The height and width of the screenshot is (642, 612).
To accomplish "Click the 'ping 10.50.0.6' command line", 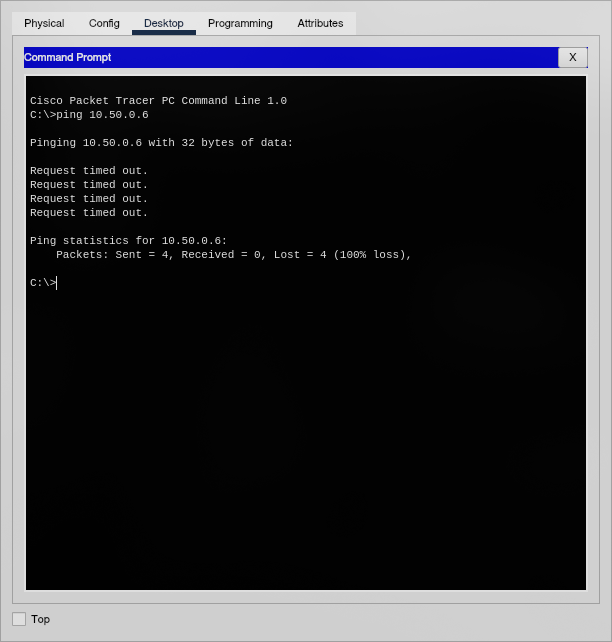I will click(89, 115).
